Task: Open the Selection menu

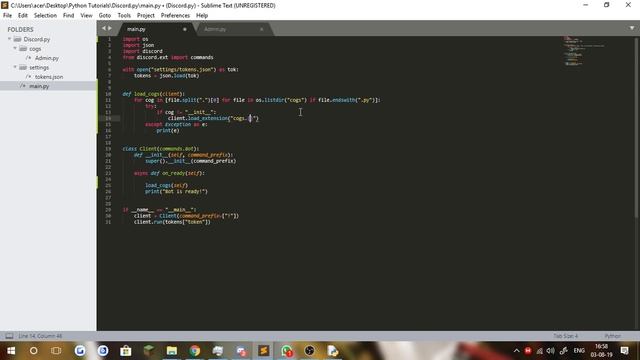Action: tap(45, 15)
